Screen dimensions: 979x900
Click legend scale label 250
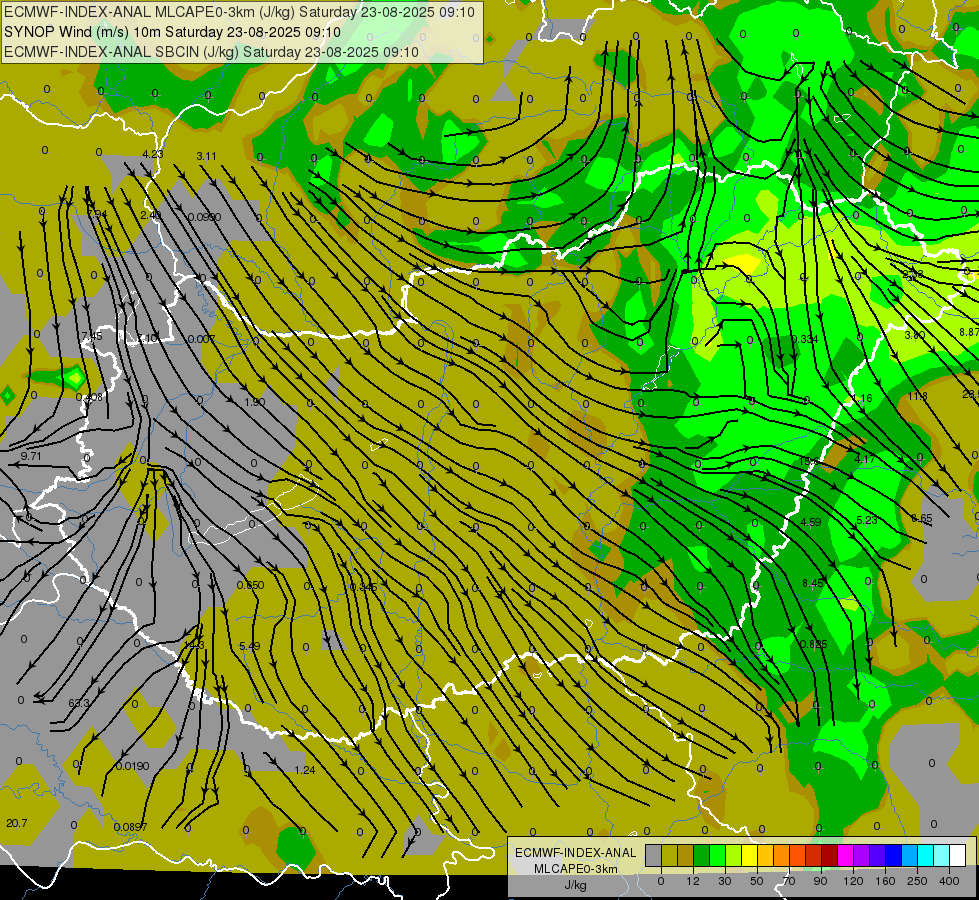[x=917, y=881]
